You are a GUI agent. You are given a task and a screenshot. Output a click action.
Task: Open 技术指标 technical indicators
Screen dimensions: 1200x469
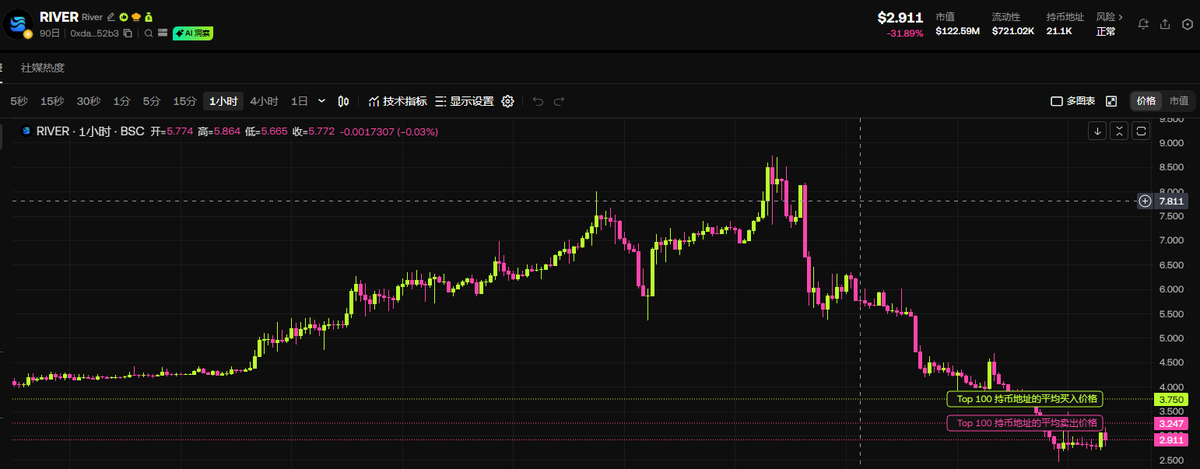point(397,101)
